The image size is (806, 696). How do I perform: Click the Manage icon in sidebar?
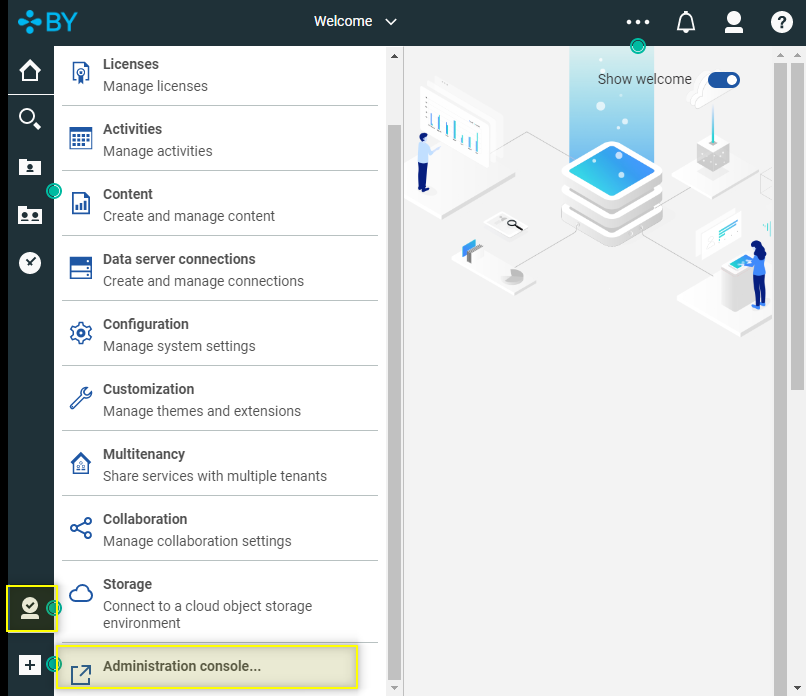click(30, 608)
